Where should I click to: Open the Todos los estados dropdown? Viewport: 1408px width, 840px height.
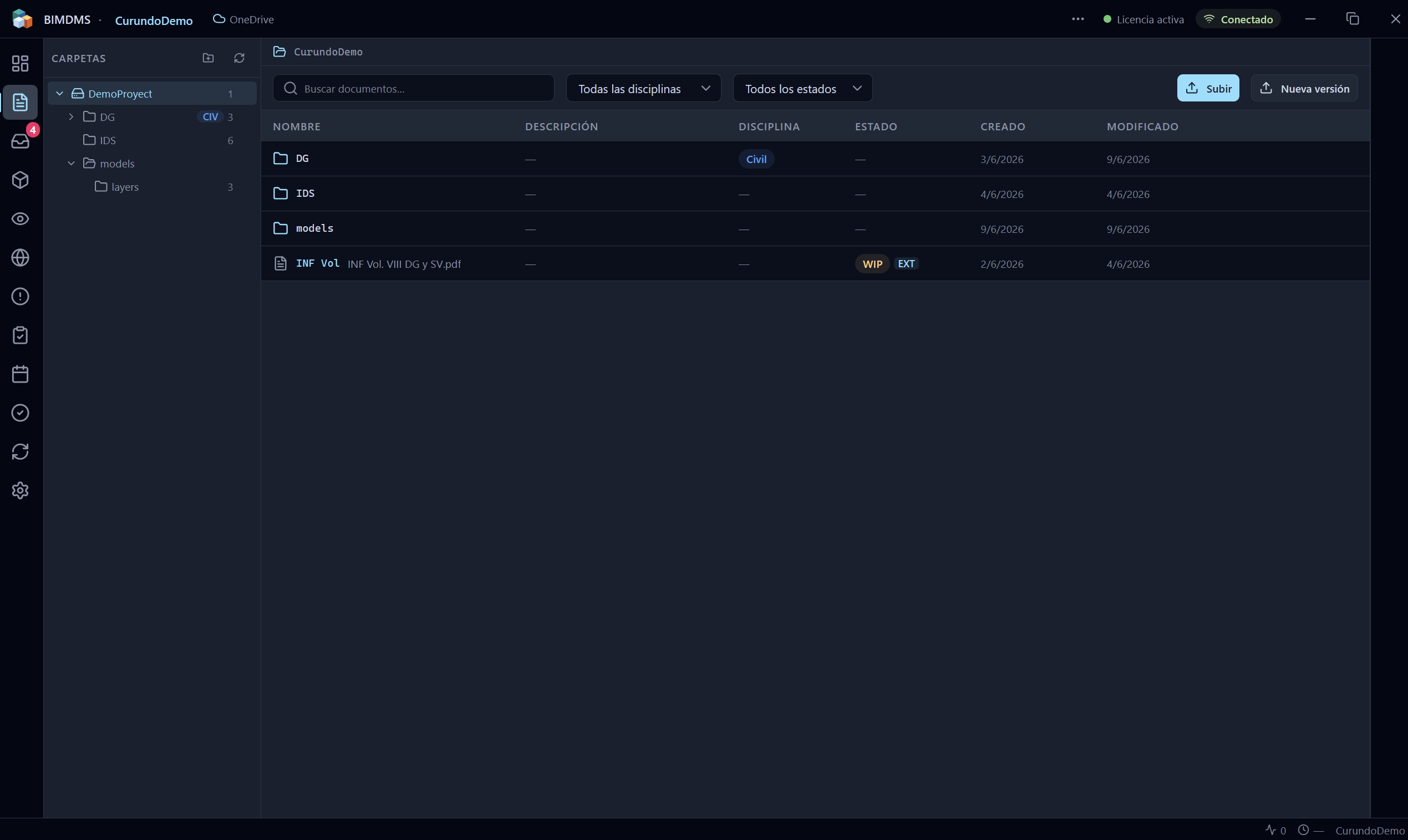[803, 88]
